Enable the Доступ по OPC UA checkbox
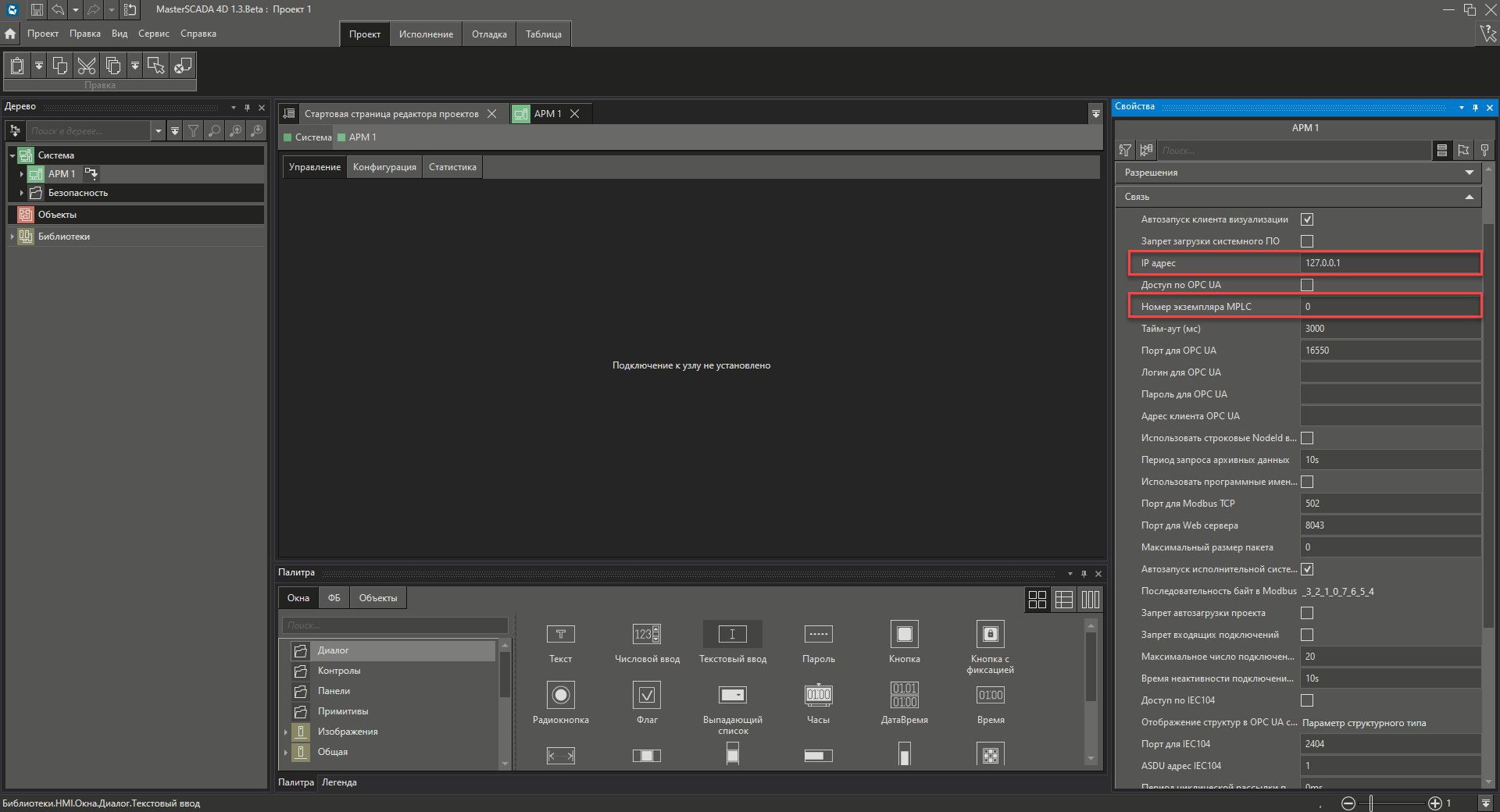Image resolution: width=1500 pixels, height=812 pixels. (1307, 285)
